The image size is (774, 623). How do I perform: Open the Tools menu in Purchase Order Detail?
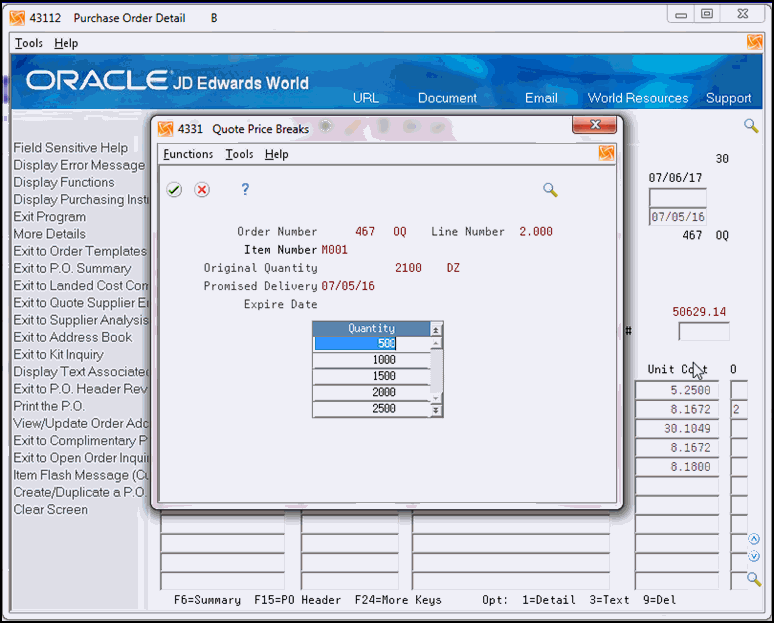29,43
